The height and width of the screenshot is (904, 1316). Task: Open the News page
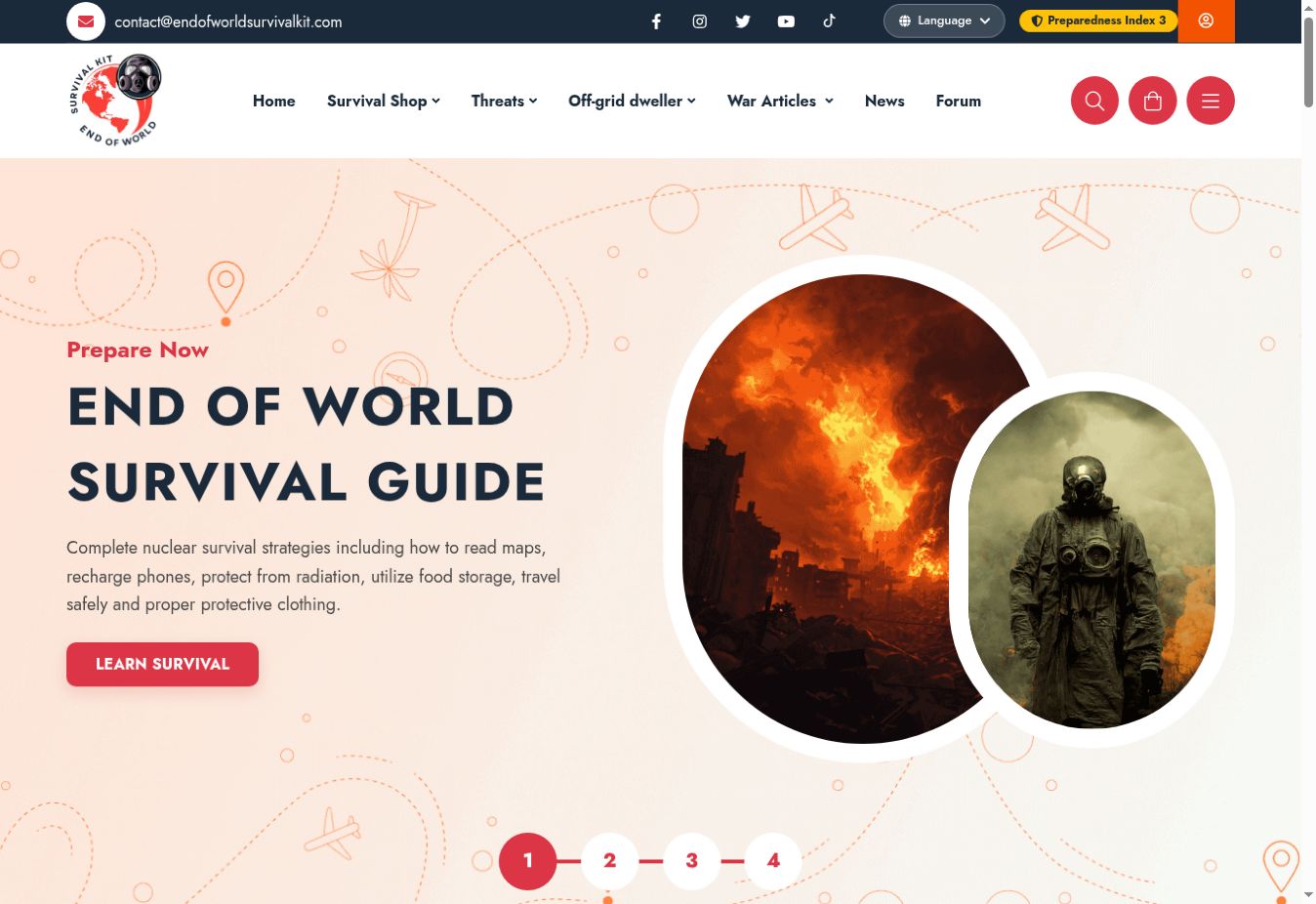tap(884, 101)
